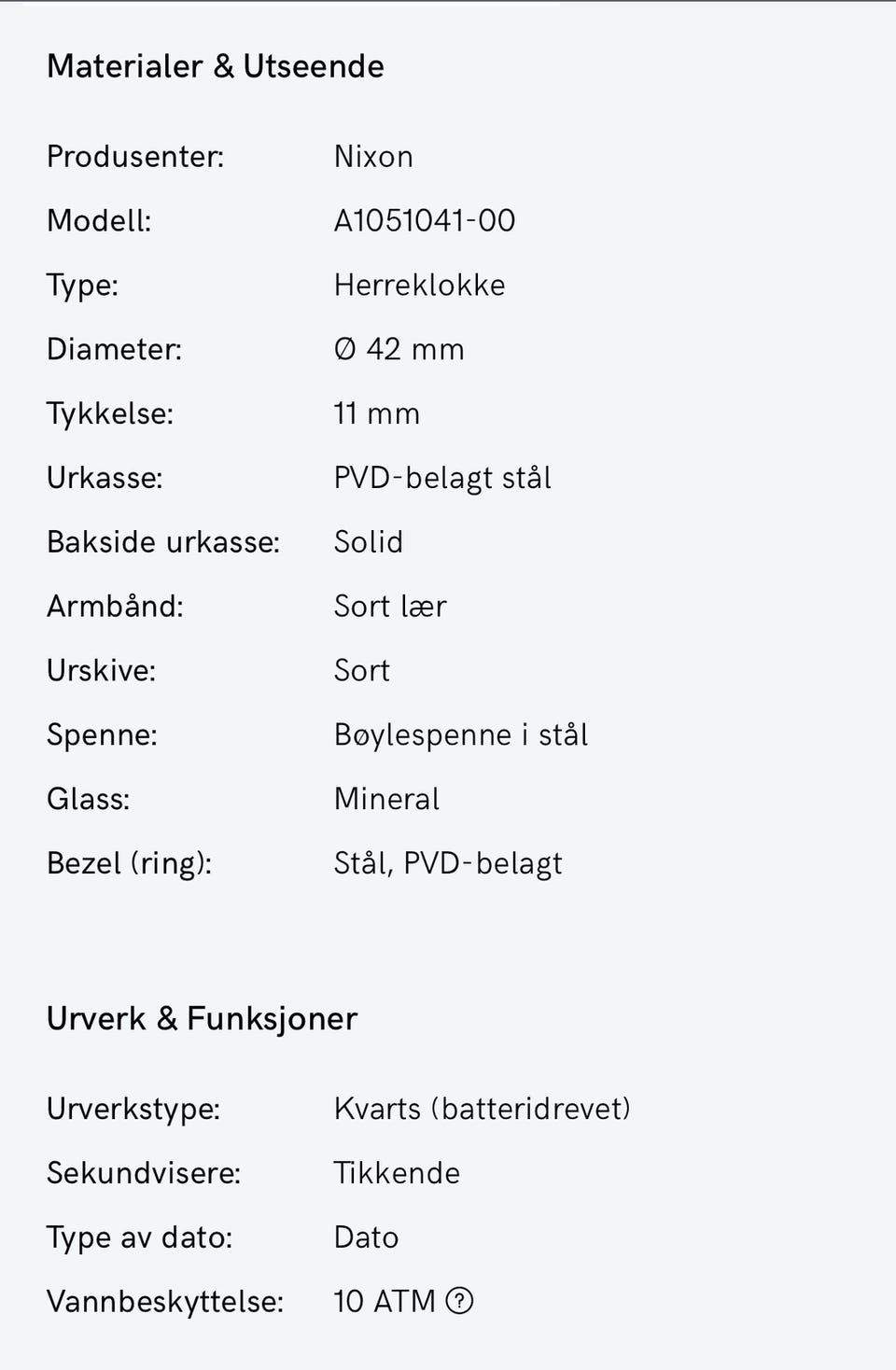Click the Stål, PVD-belagt bezel value

click(448, 863)
